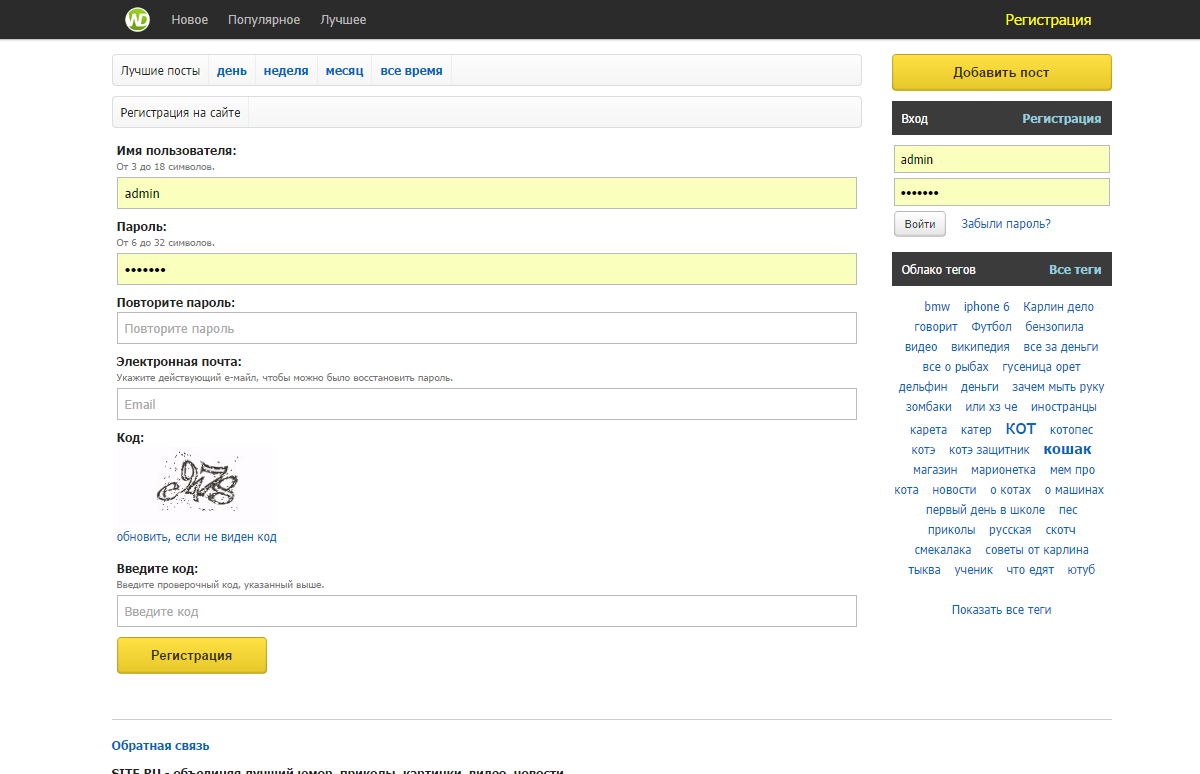Viewport: 1200px width, 774px height.
Task: Select the котопес tag
Action: point(1072,430)
